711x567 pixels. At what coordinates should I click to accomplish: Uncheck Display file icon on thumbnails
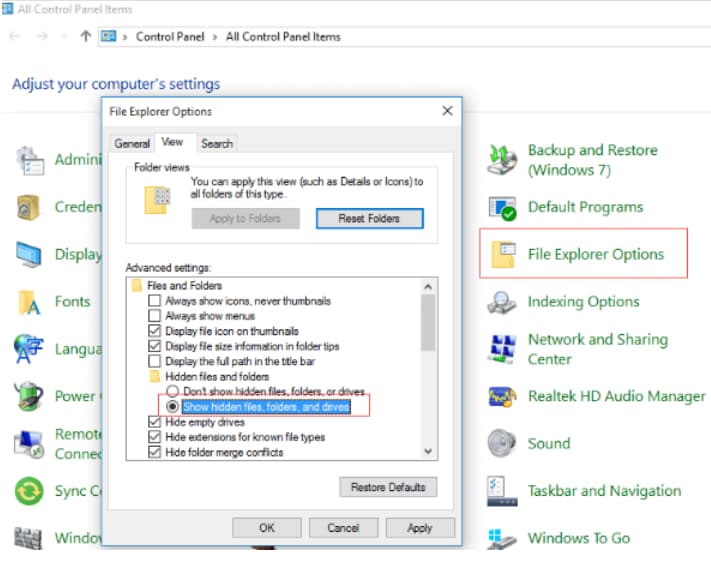(x=154, y=331)
